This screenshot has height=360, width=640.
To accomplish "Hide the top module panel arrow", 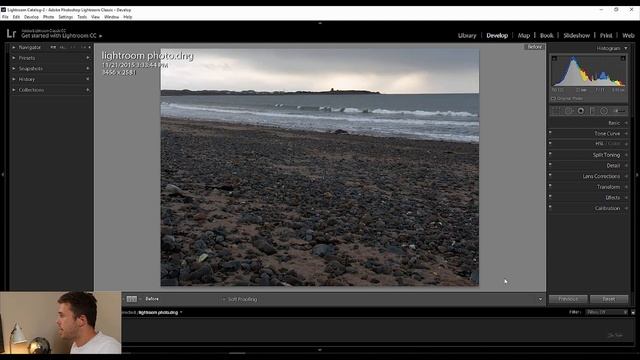I will tap(320, 23).
